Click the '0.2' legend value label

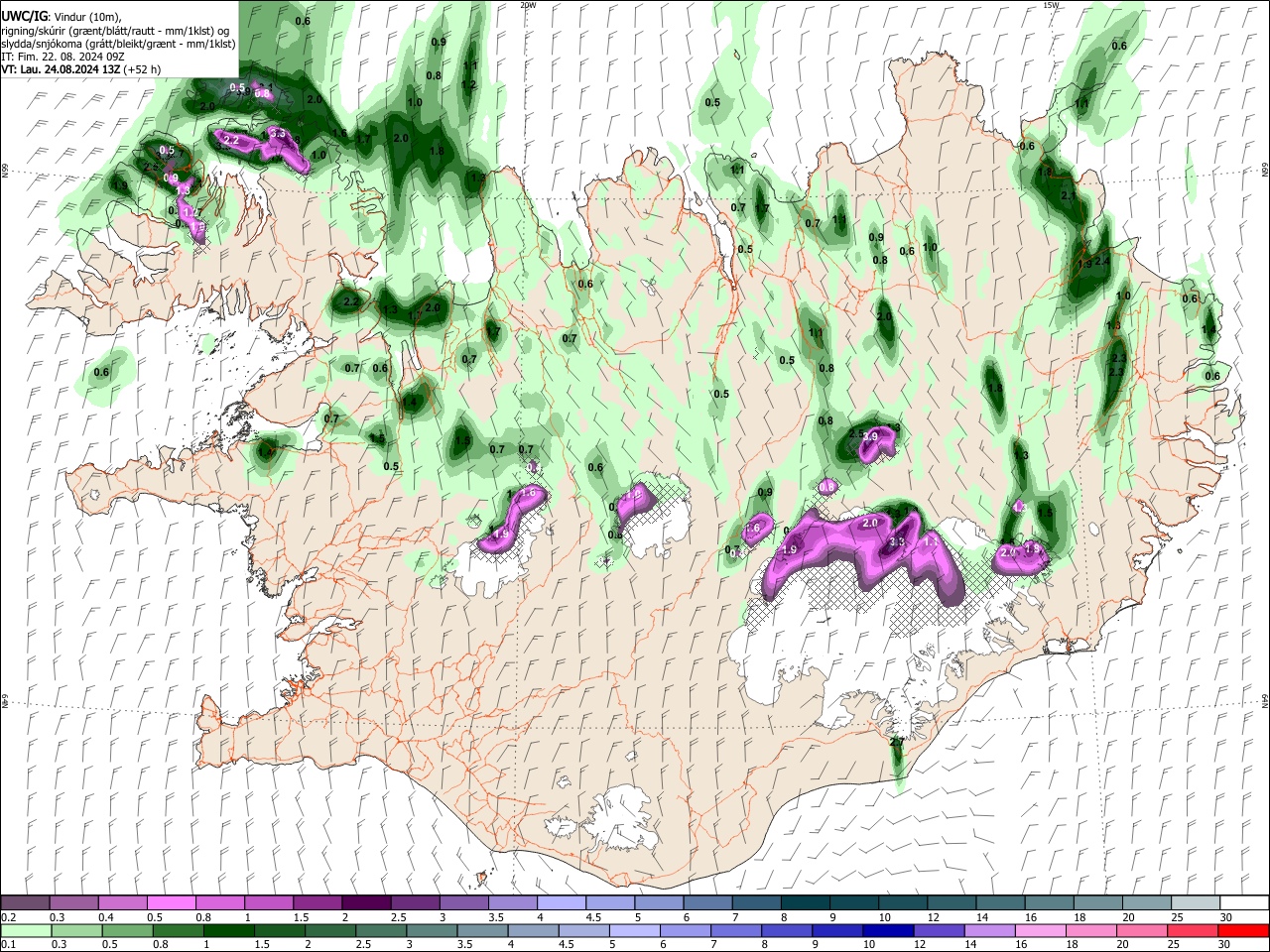[8, 917]
